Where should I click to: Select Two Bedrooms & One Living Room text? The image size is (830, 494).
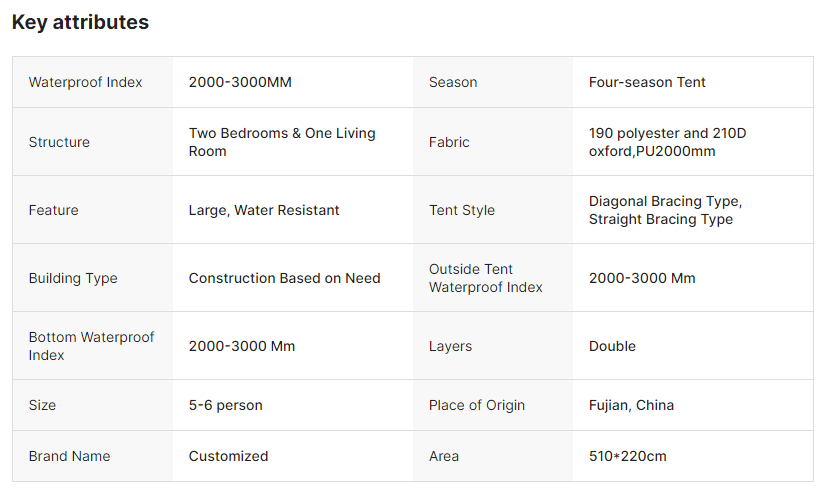point(282,142)
